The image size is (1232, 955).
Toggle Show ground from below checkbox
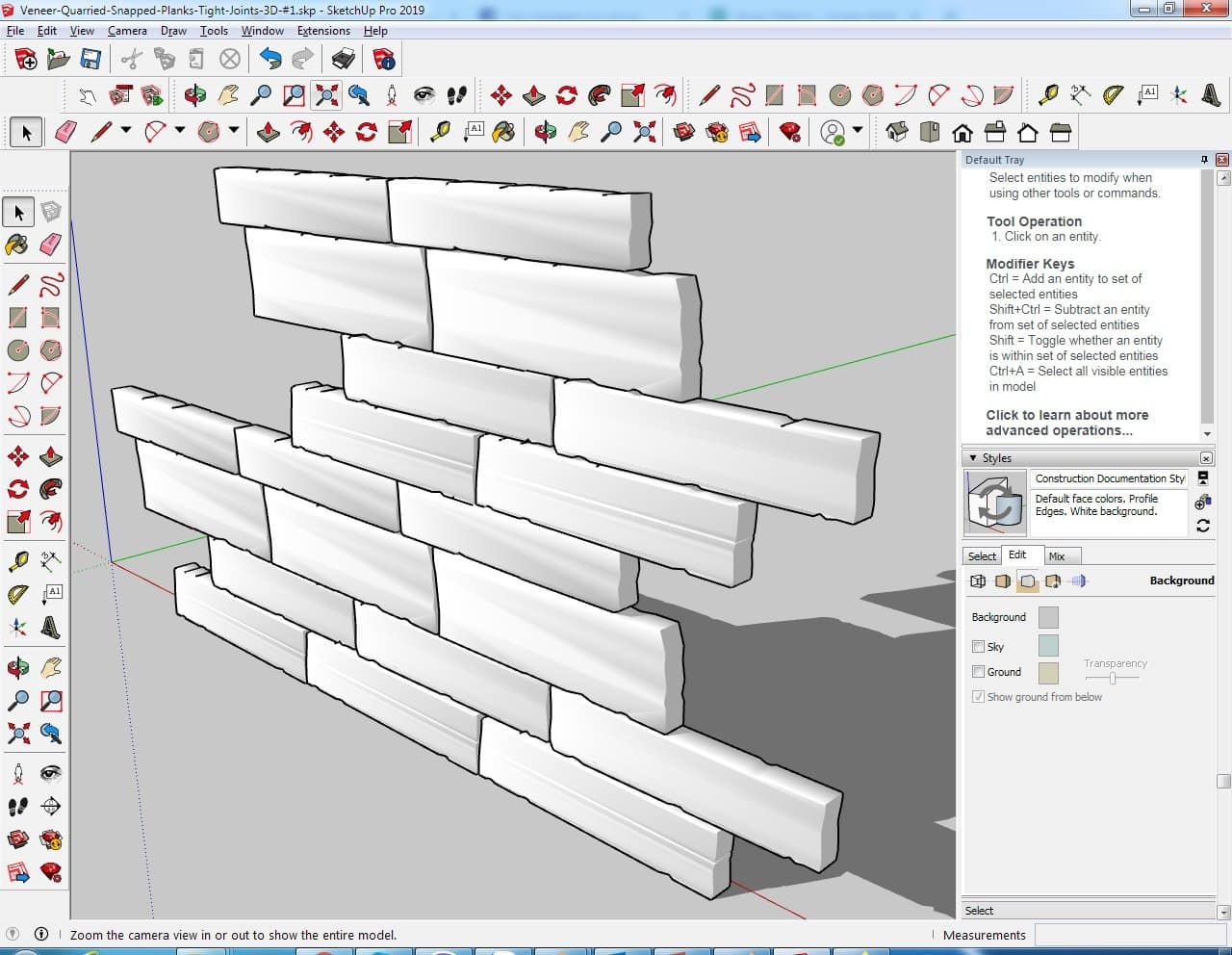tap(978, 697)
